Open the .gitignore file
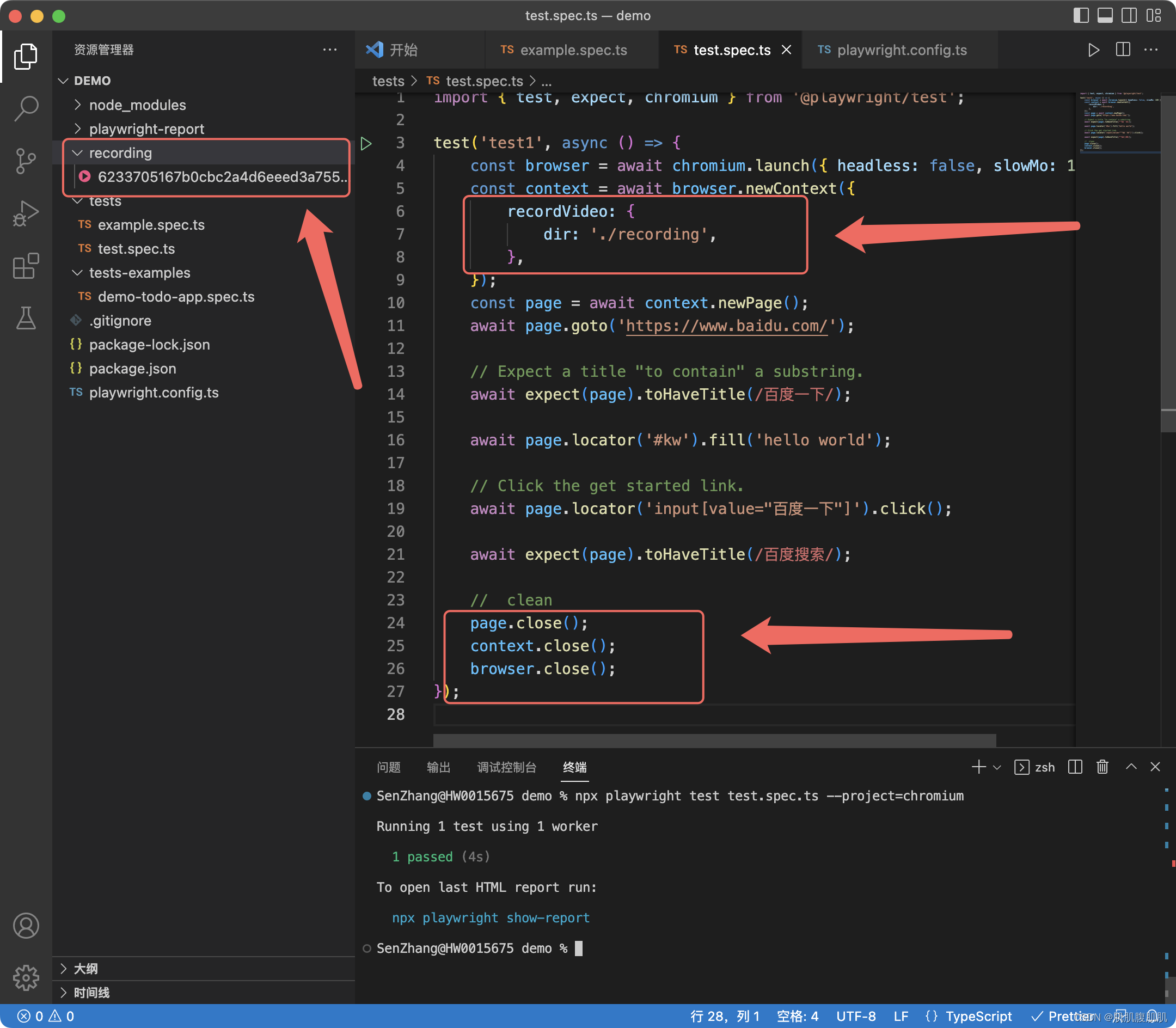Screen dimensions: 1176x1028 (x=204, y=321)
